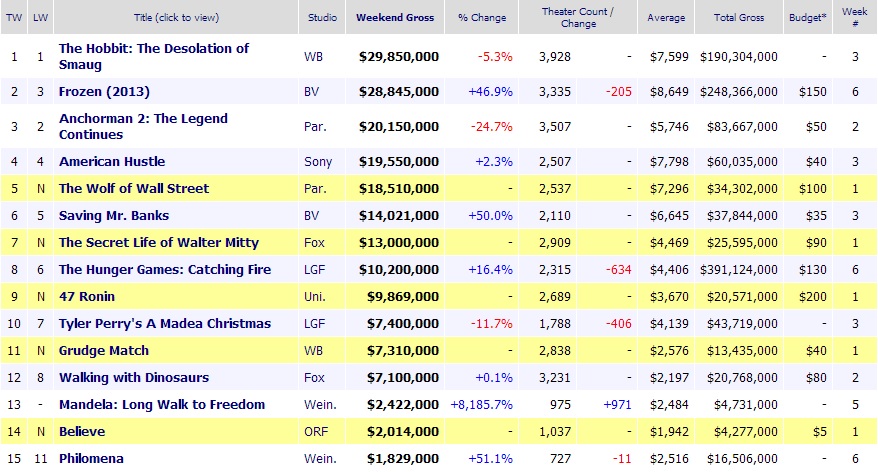Sort by the Total Gross column header
The height and width of the screenshot is (472, 878).
739,18
